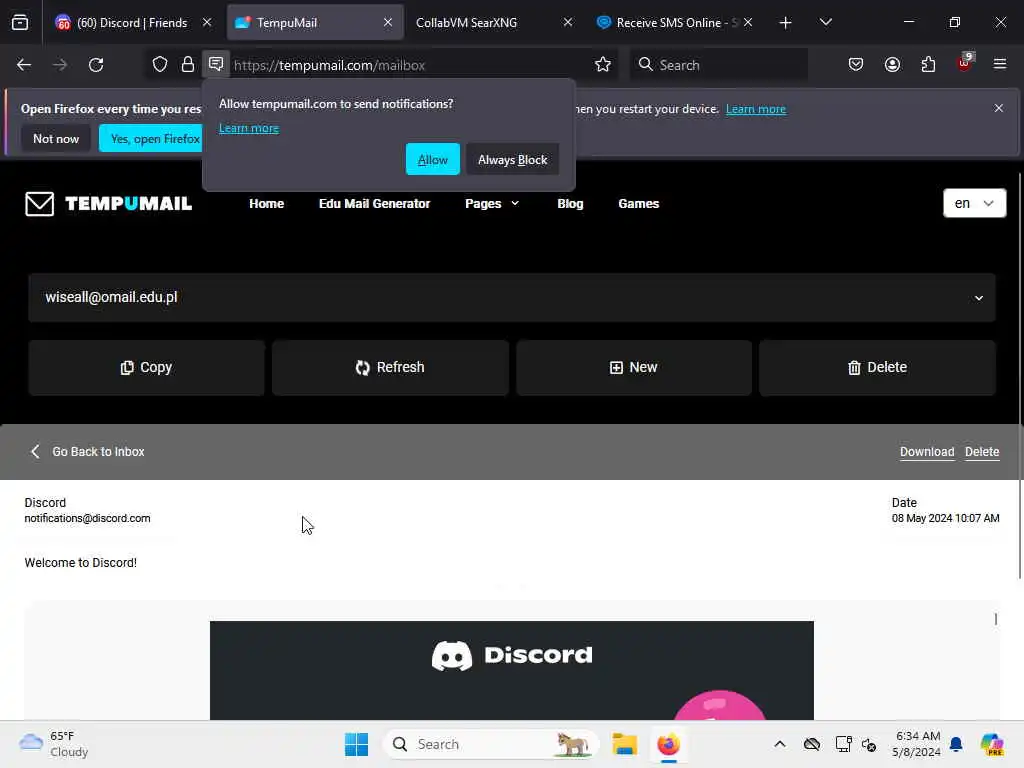This screenshot has height=768, width=1024.
Task: Dismiss the Open Firefox banner
Action: pyautogui.click(x=999, y=108)
